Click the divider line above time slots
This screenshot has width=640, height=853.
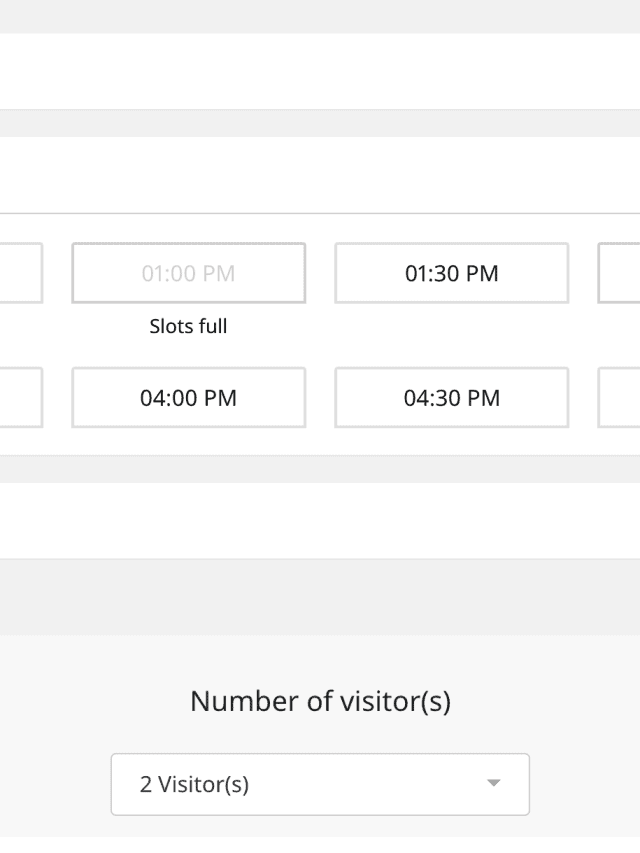click(x=320, y=213)
